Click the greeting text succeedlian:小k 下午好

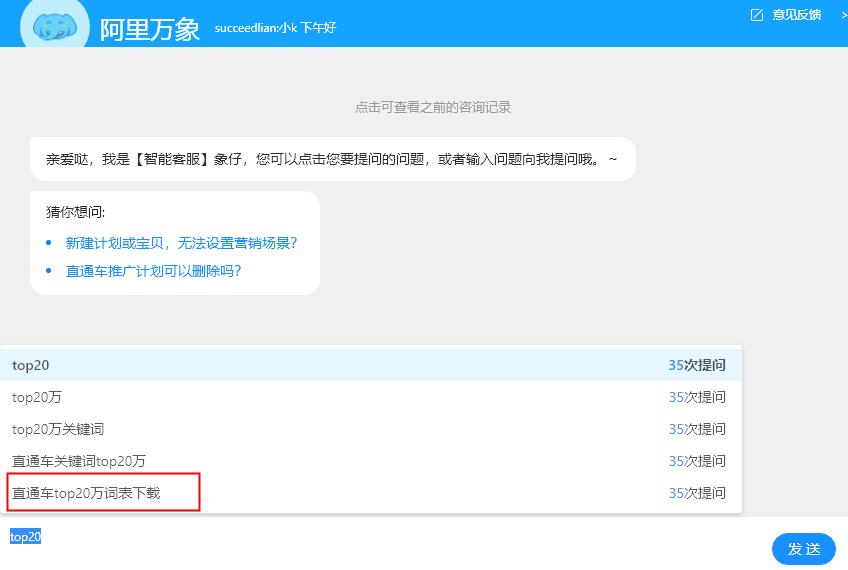(x=275, y=28)
